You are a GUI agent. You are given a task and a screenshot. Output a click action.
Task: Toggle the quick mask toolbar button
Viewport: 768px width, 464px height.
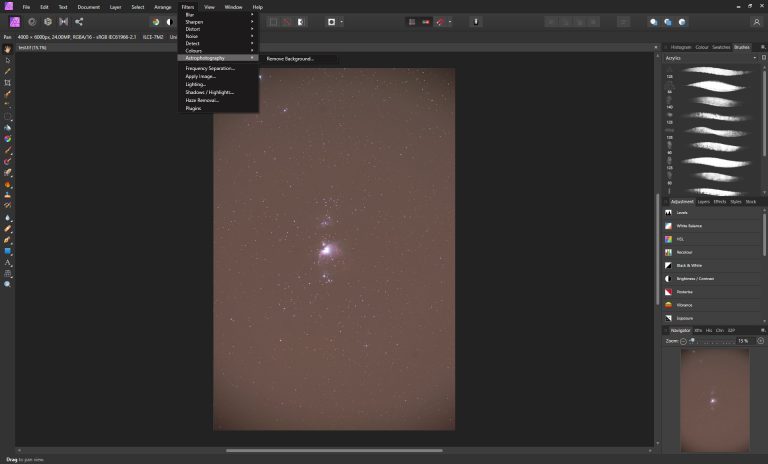coord(300,22)
